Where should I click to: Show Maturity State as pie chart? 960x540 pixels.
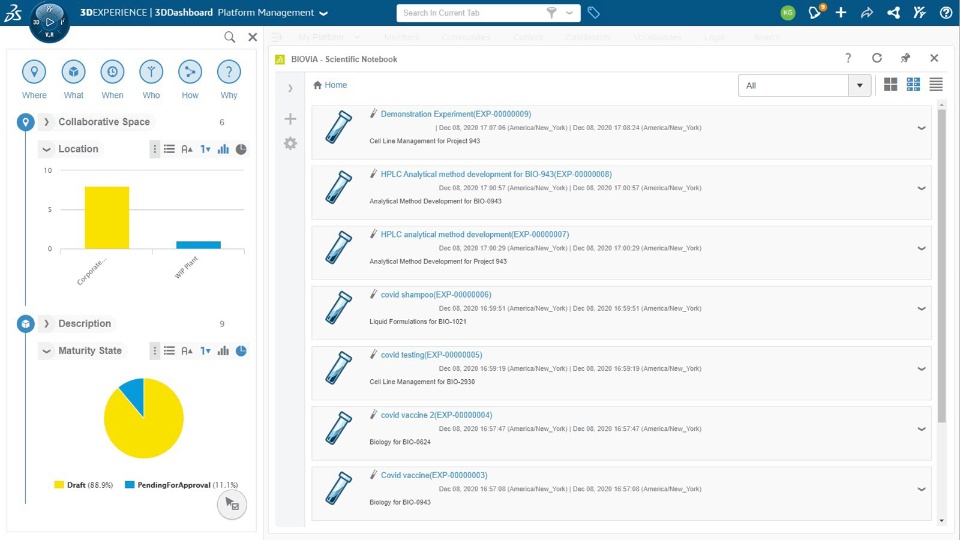tap(241, 351)
